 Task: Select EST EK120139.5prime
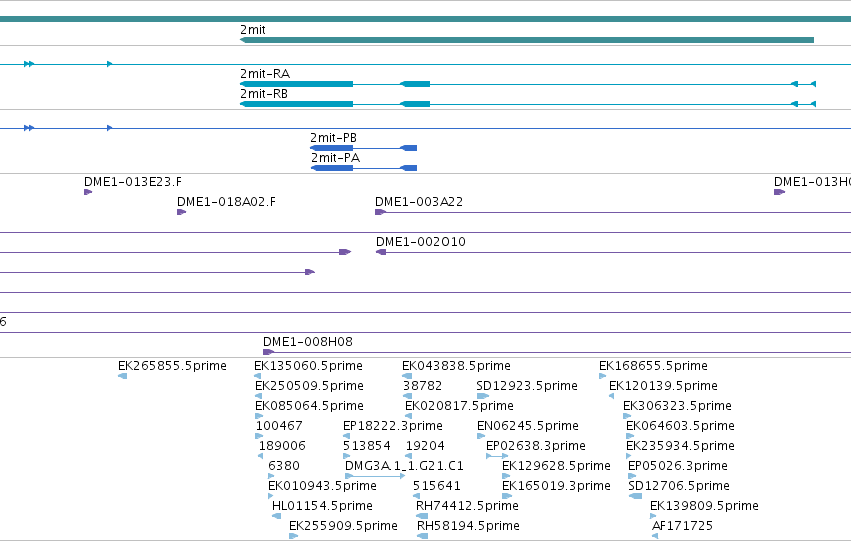click(x=663, y=386)
